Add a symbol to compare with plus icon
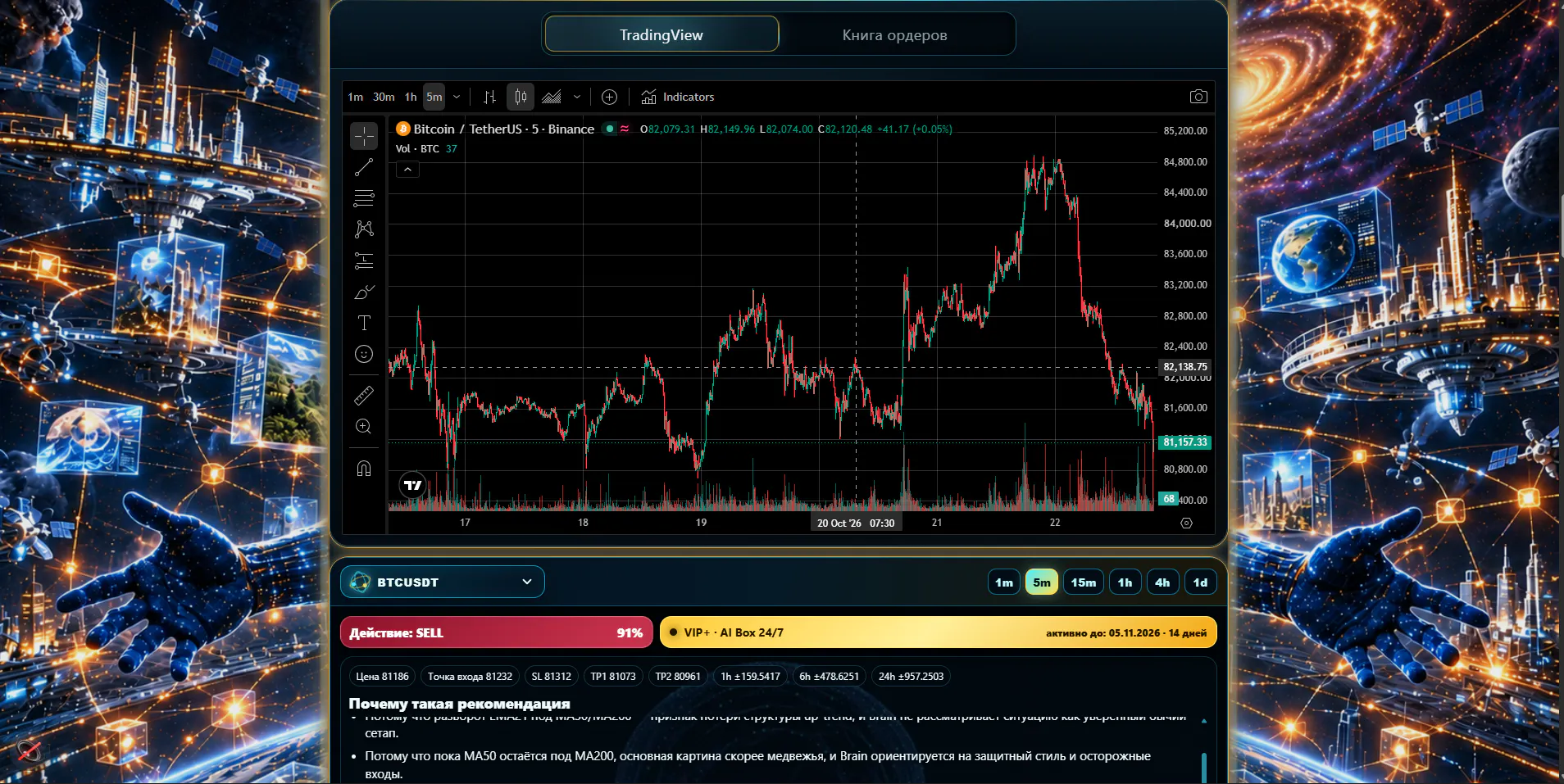This screenshot has width=1564, height=784. pyautogui.click(x=609, y=97)
